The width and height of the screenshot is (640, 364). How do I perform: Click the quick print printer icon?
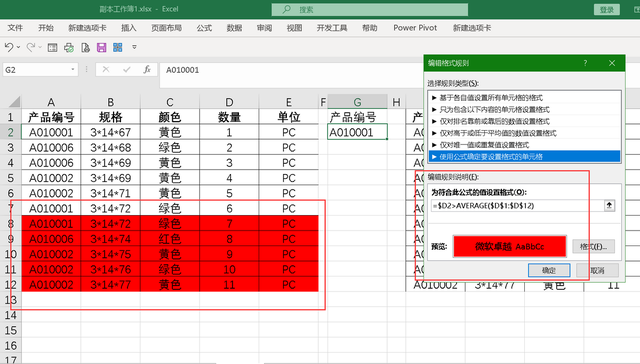coord(69,48)
